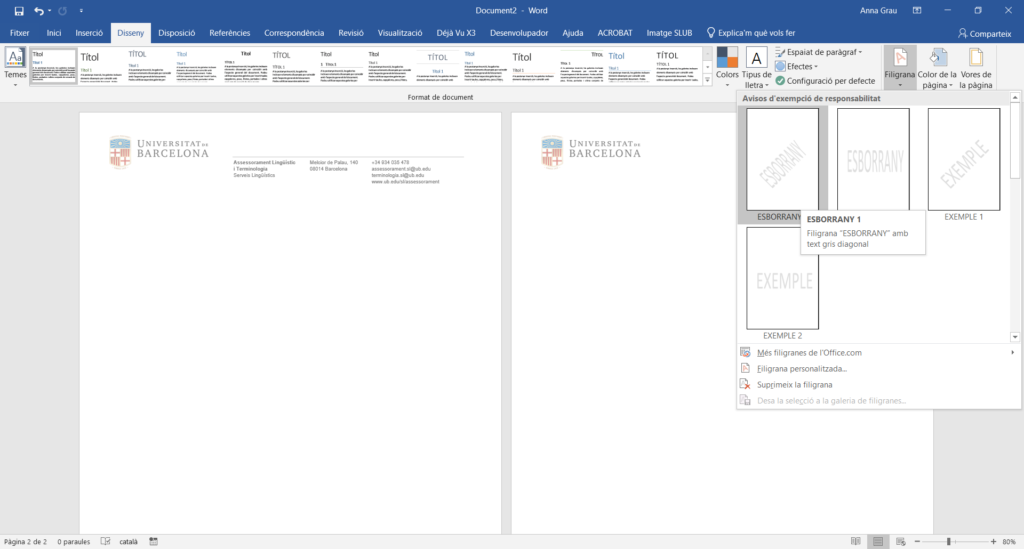Choose Filigrana personalitzada... menu entry

[802, 368]
